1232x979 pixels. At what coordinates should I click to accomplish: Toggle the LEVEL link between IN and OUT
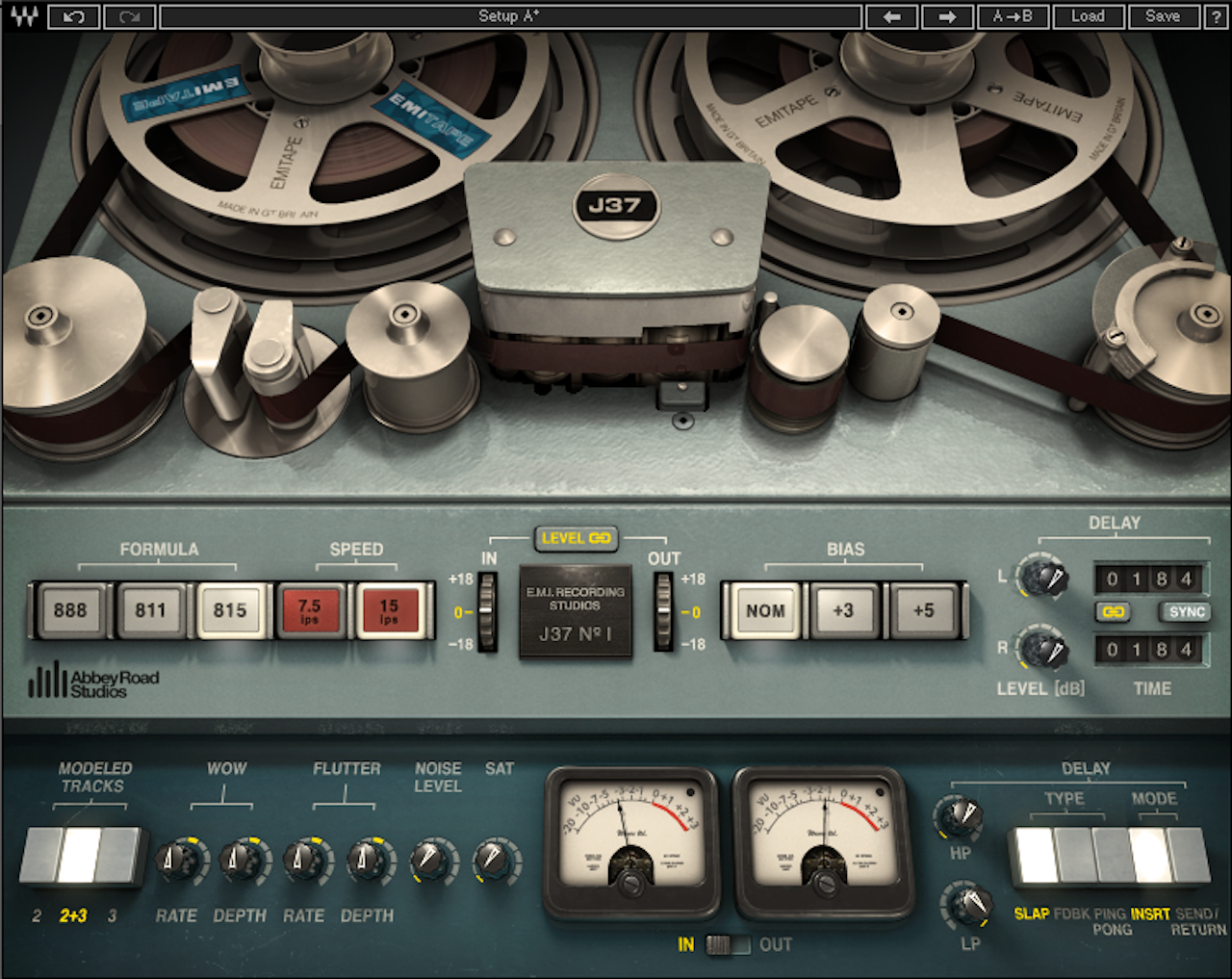click(575, 538)
